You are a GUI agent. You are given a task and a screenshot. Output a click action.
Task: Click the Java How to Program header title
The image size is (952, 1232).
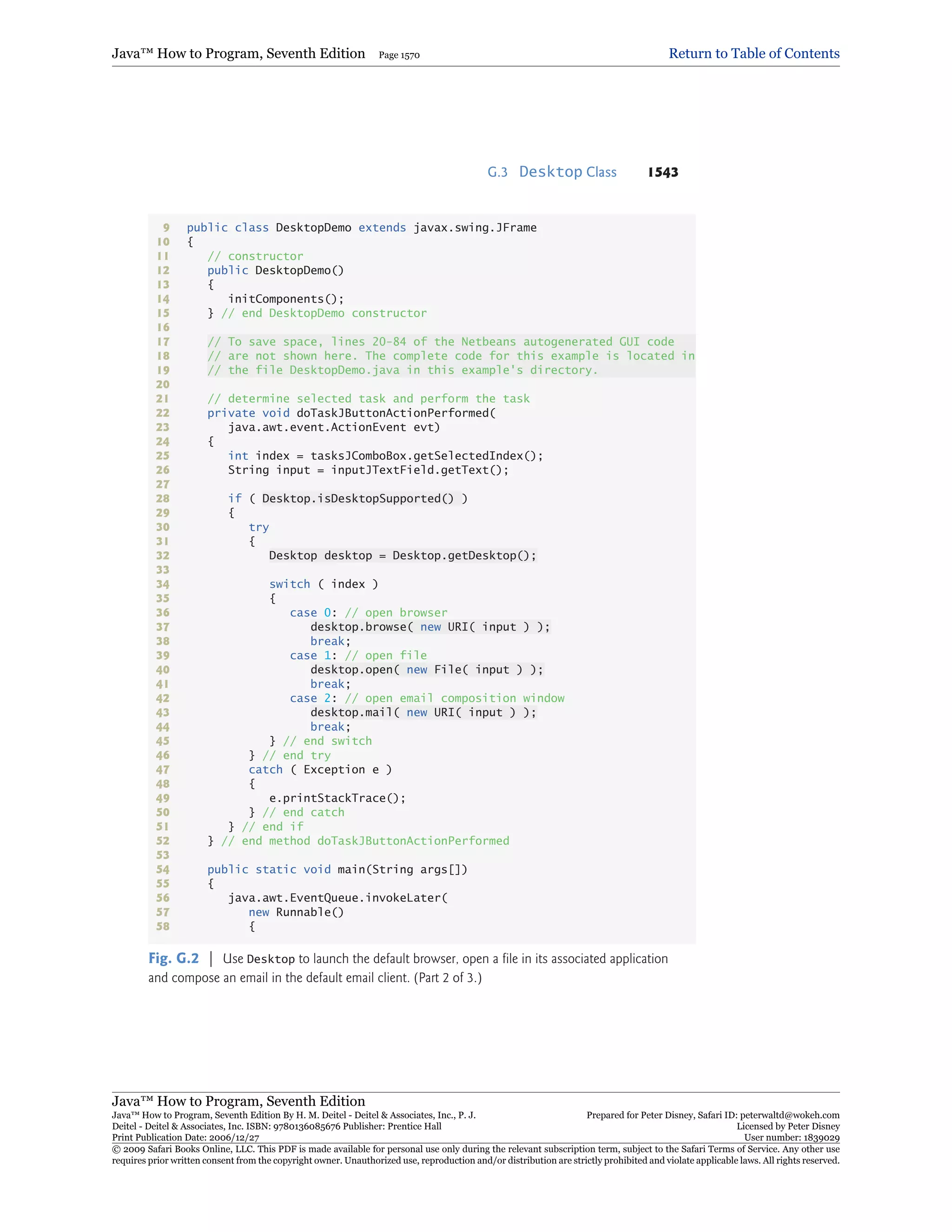[238, 53]
